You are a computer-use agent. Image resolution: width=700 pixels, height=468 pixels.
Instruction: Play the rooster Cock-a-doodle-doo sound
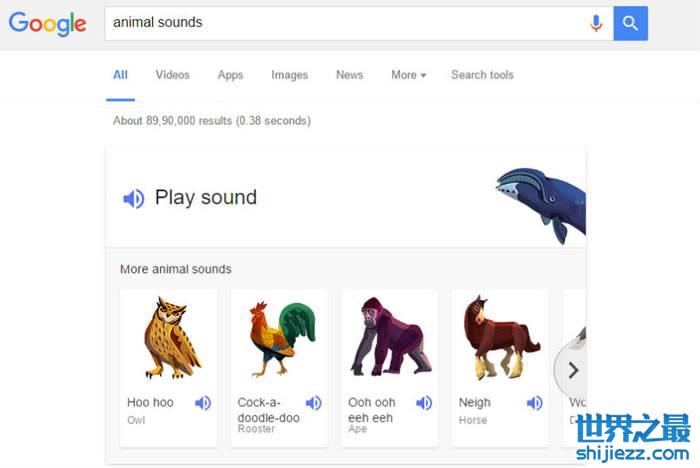click(313, 403)
